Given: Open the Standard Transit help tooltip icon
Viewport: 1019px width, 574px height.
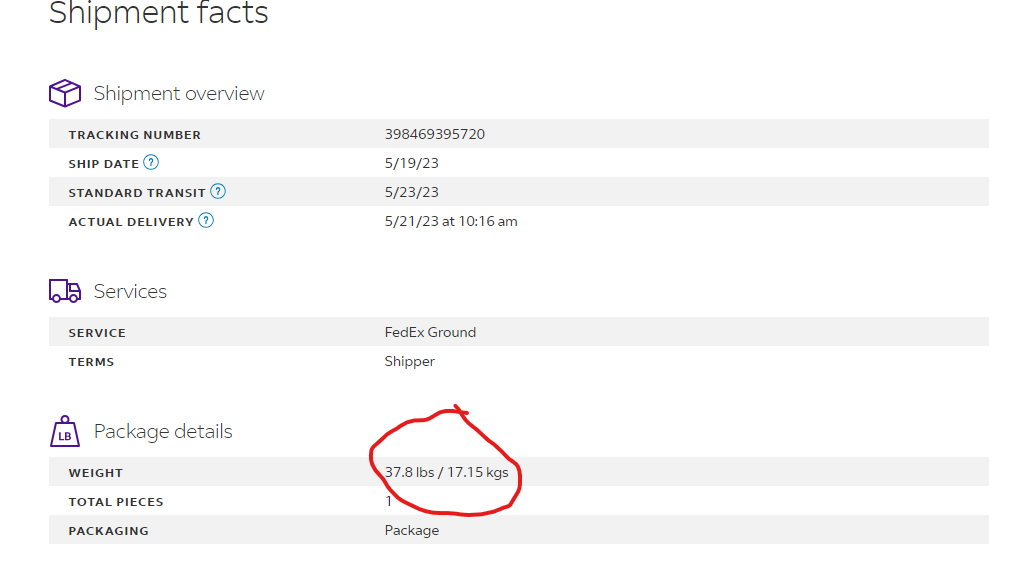Looking at the screenshot, I should coord(218,192).
